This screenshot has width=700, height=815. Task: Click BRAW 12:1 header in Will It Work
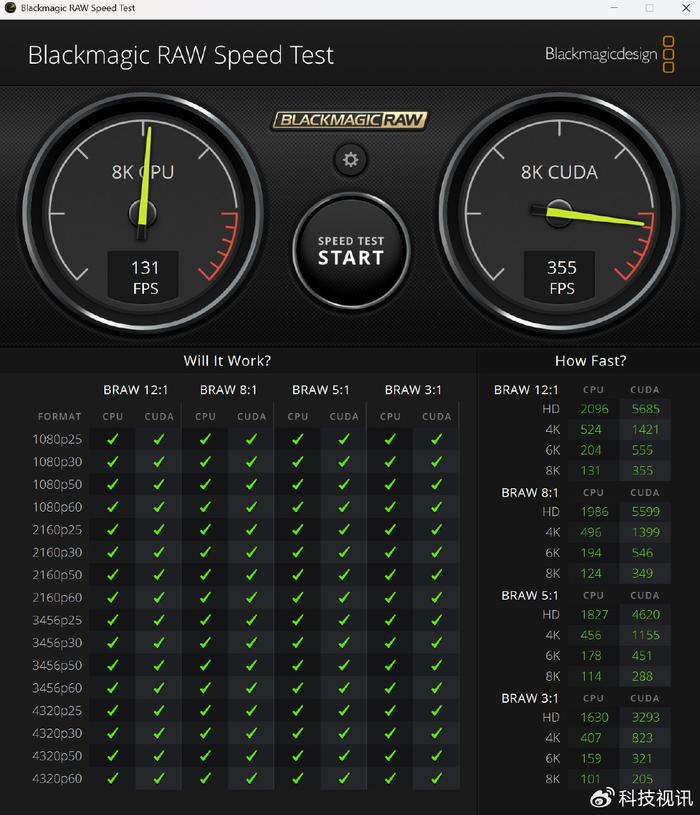click(x=136, y=390)
